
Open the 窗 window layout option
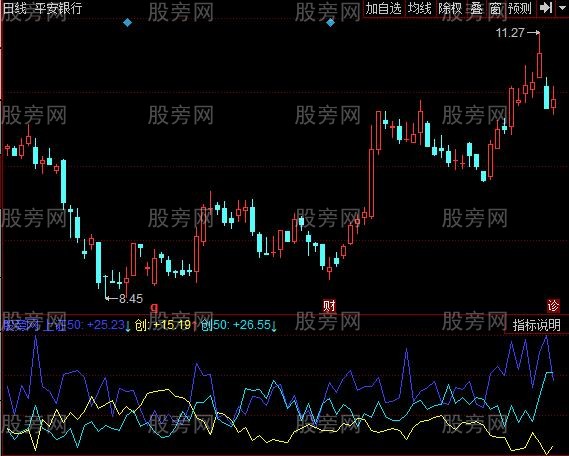(495, 8)
